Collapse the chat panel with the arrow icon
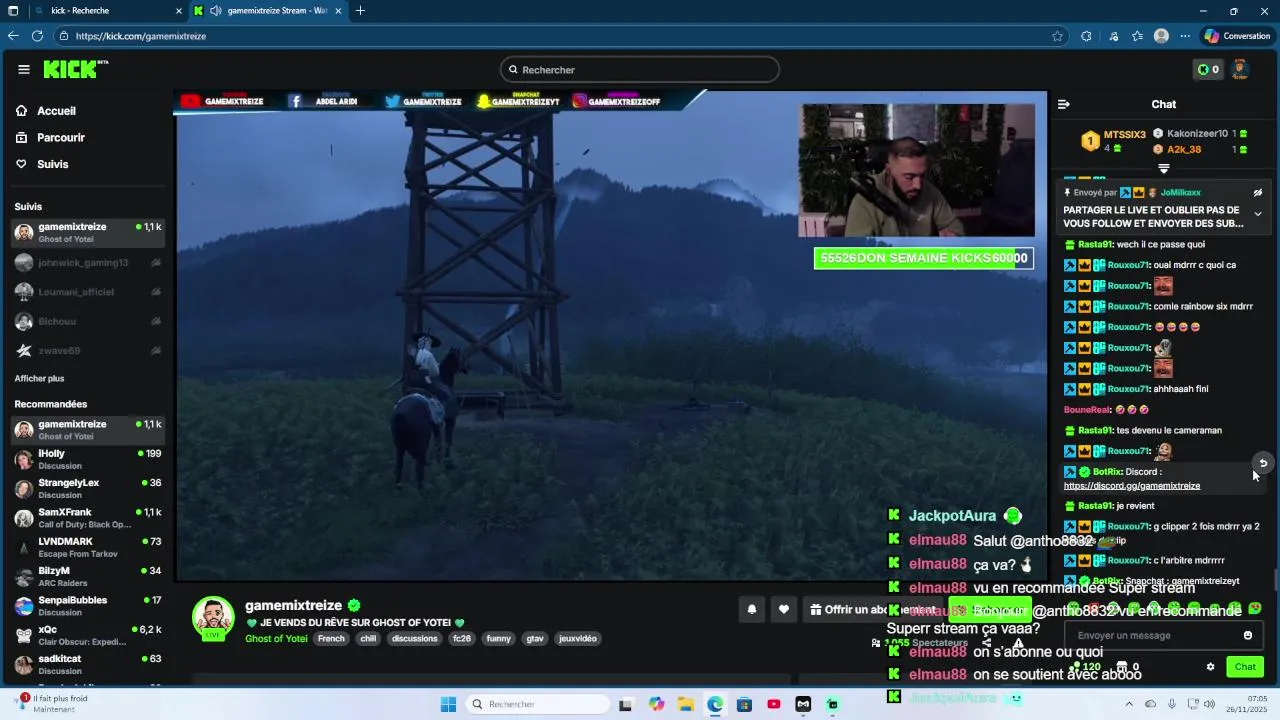The image size is (1280, 720). coord(1064,104)
